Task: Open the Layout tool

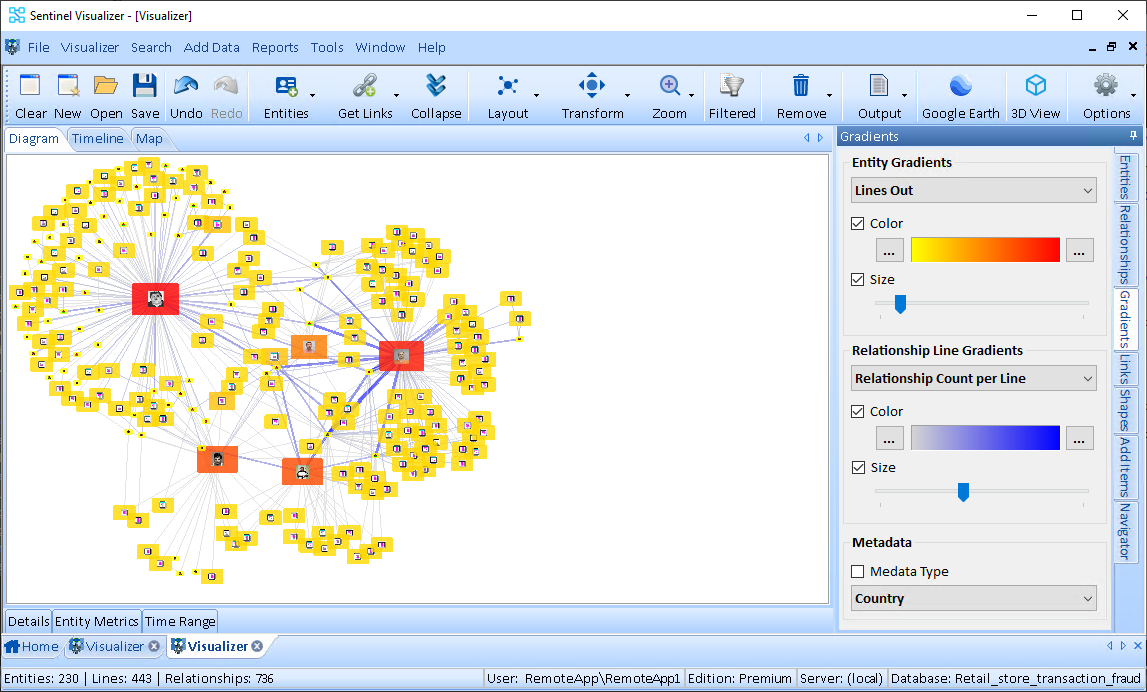Action: pos(507,87)
